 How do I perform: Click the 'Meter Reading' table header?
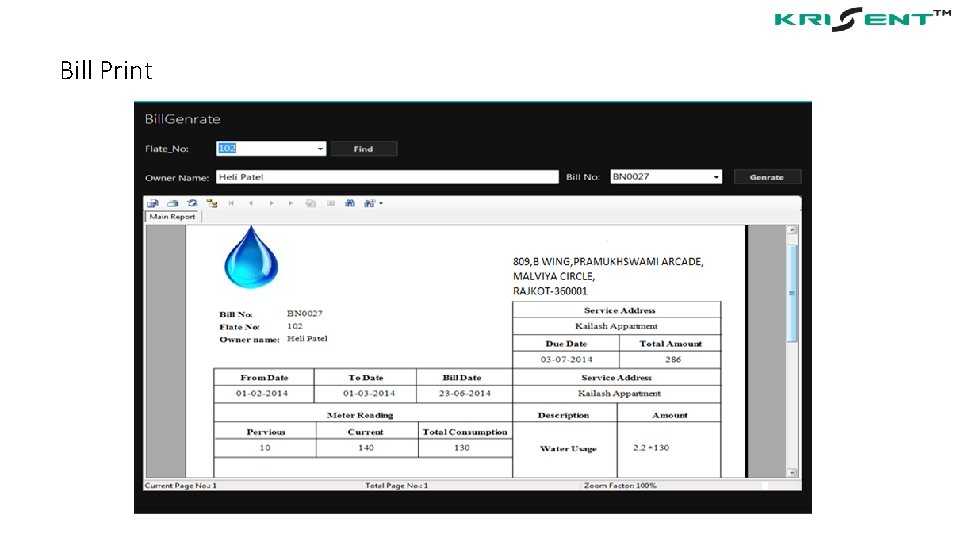(x=360, y=415)
